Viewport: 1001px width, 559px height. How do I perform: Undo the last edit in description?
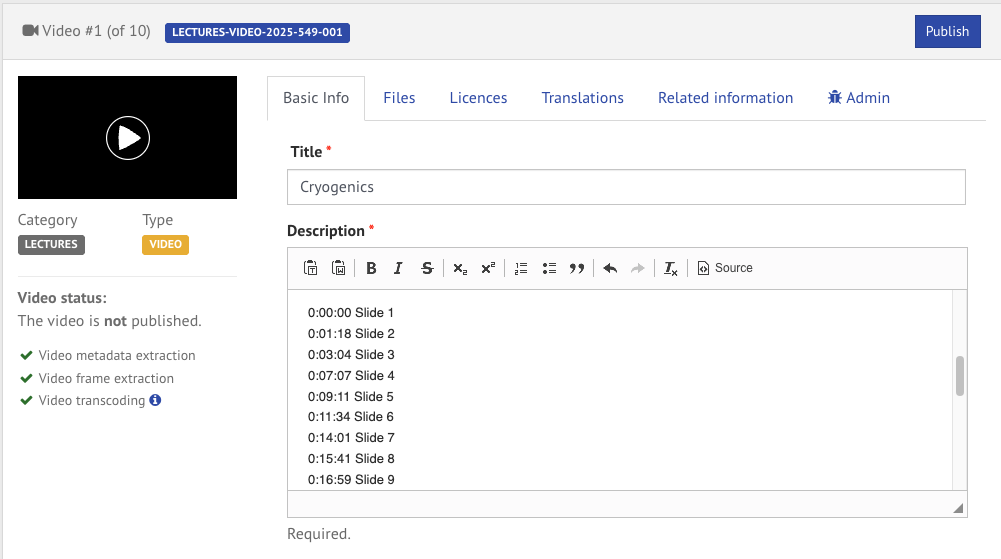point(610,268)
